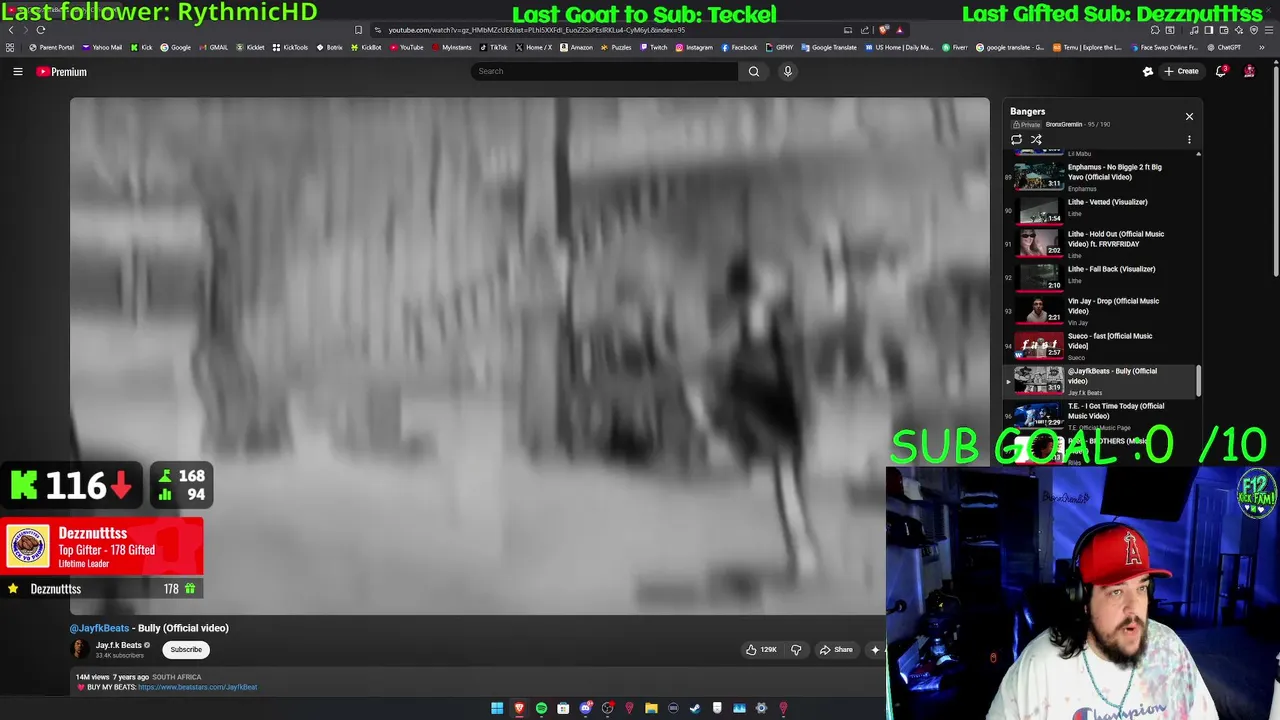Like the Bully video
This screenshot has width=1280, height=720.
pos(761,650)
